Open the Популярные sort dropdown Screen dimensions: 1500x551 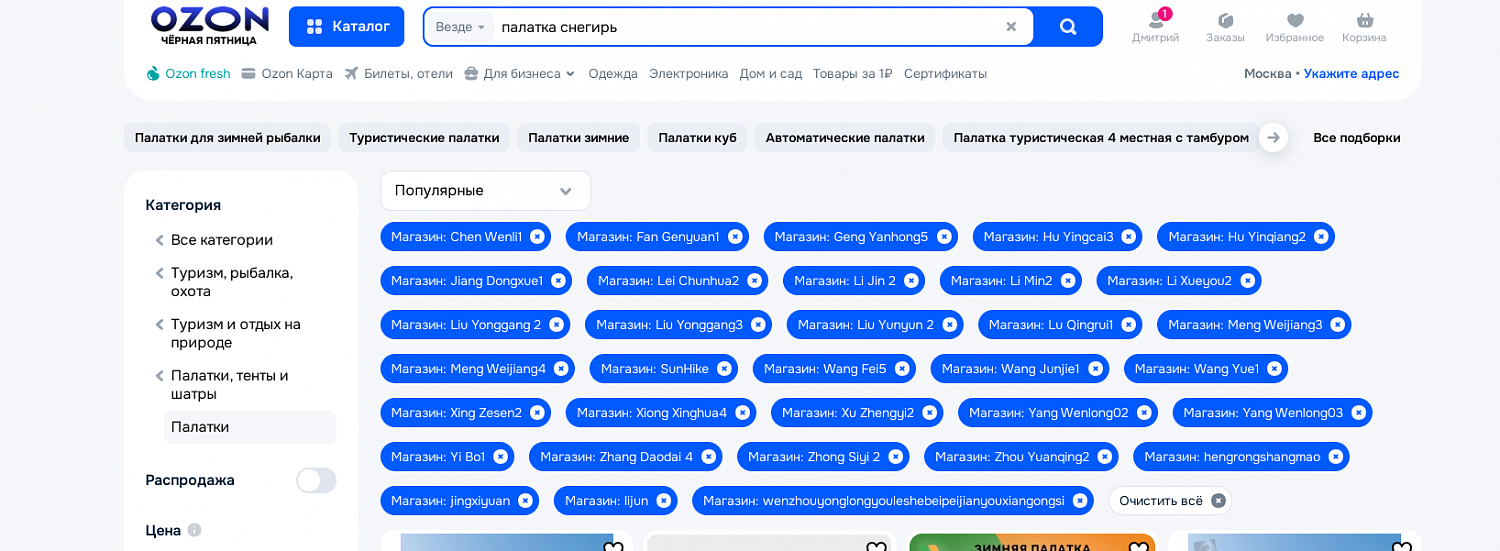click(485, 190)
